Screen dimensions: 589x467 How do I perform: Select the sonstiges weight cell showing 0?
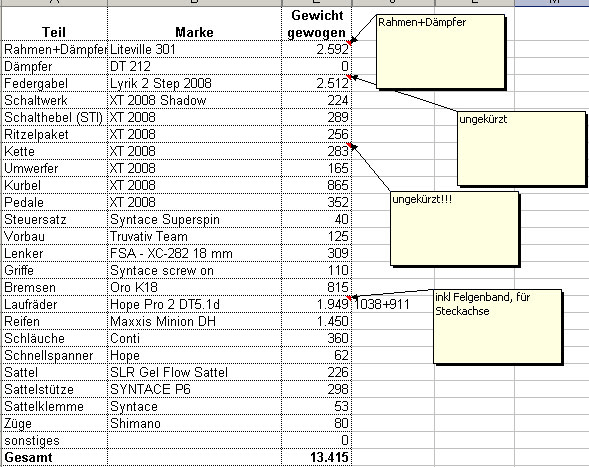[317, 441]
